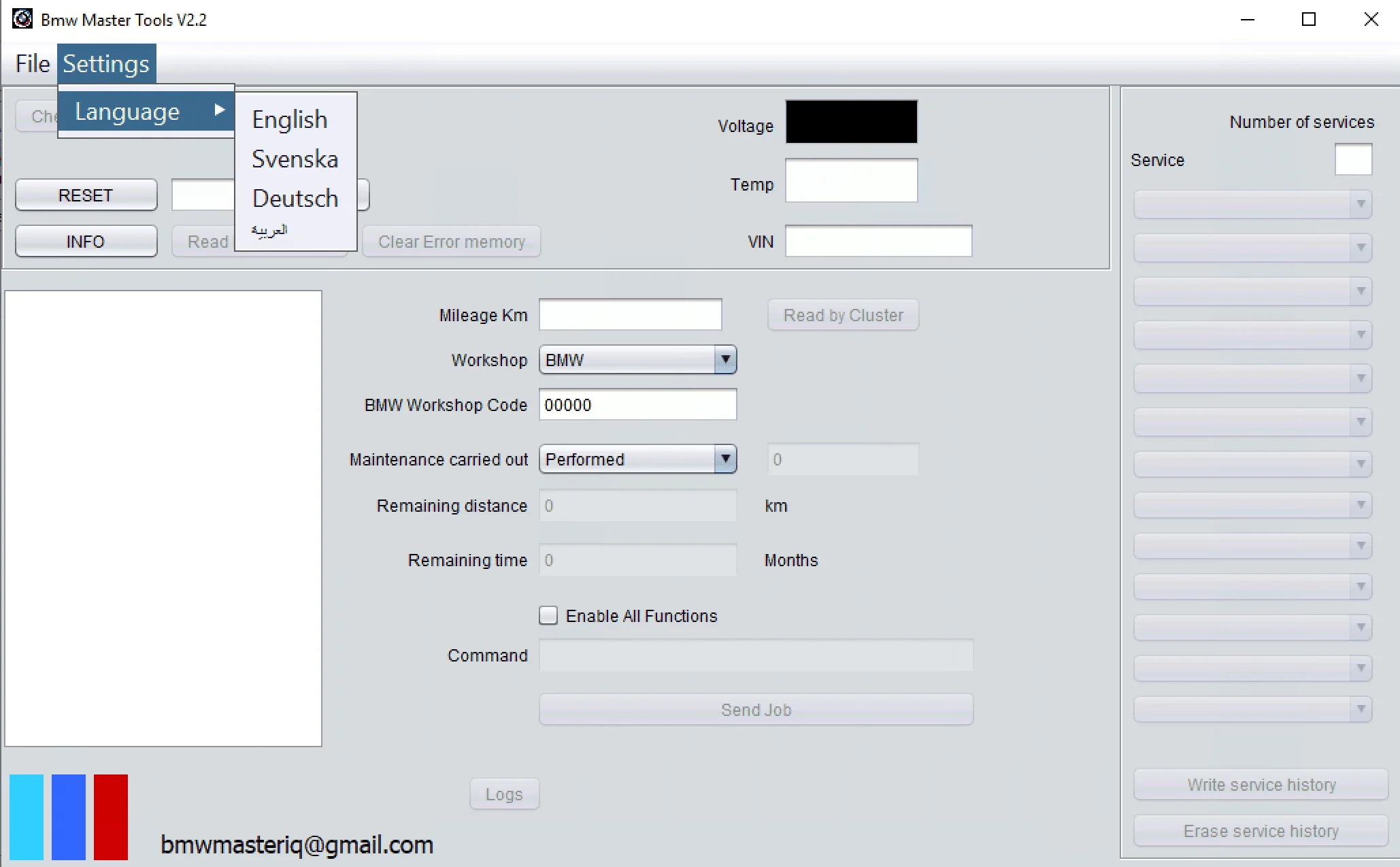This screenshot has height=867, width=1400.
Task: Click the bmwmasteriq@gmail.com email text
Action: (297, 845)
